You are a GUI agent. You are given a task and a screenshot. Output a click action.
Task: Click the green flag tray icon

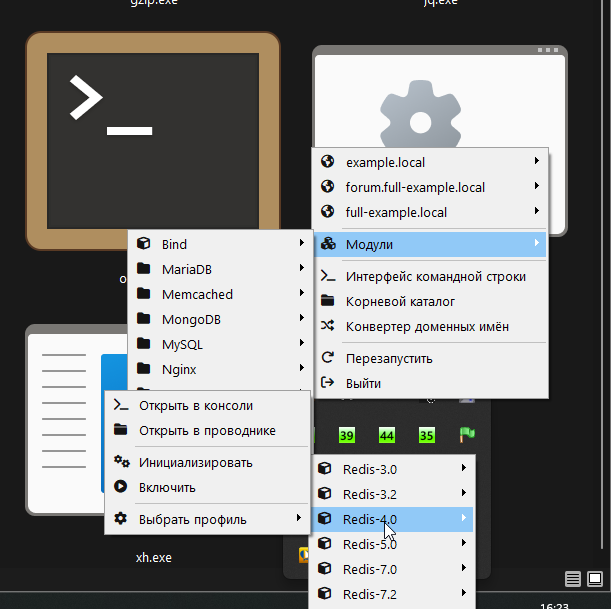[x=466, y=435]
